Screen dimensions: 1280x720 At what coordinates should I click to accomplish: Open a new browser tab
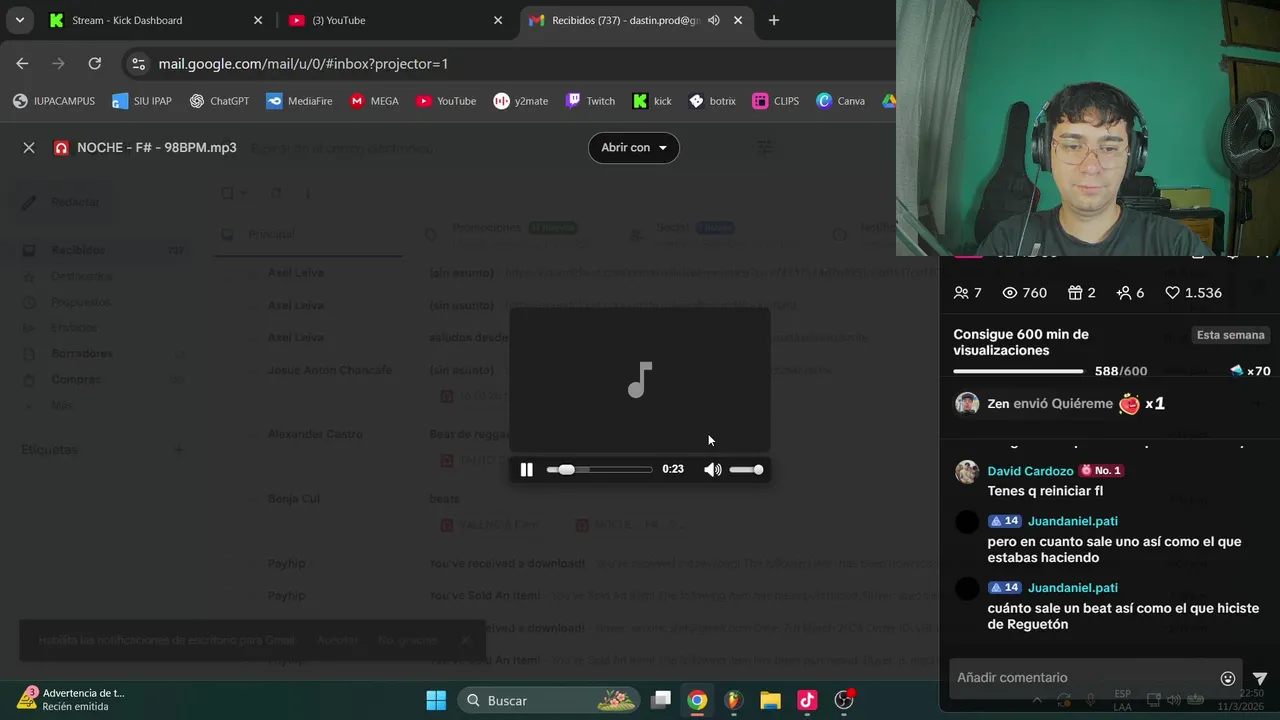pos(773,20)
